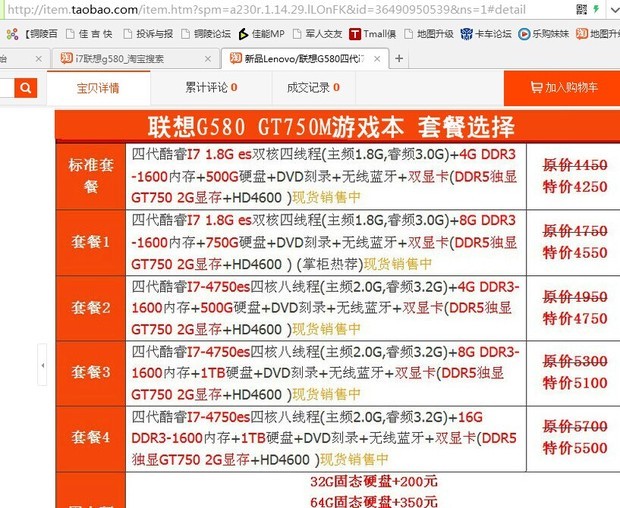Image resolution: width=620 pixels, height=508 pixels.
Task: Click the 原价4950 struck-through price
Action: pos(575,297)
